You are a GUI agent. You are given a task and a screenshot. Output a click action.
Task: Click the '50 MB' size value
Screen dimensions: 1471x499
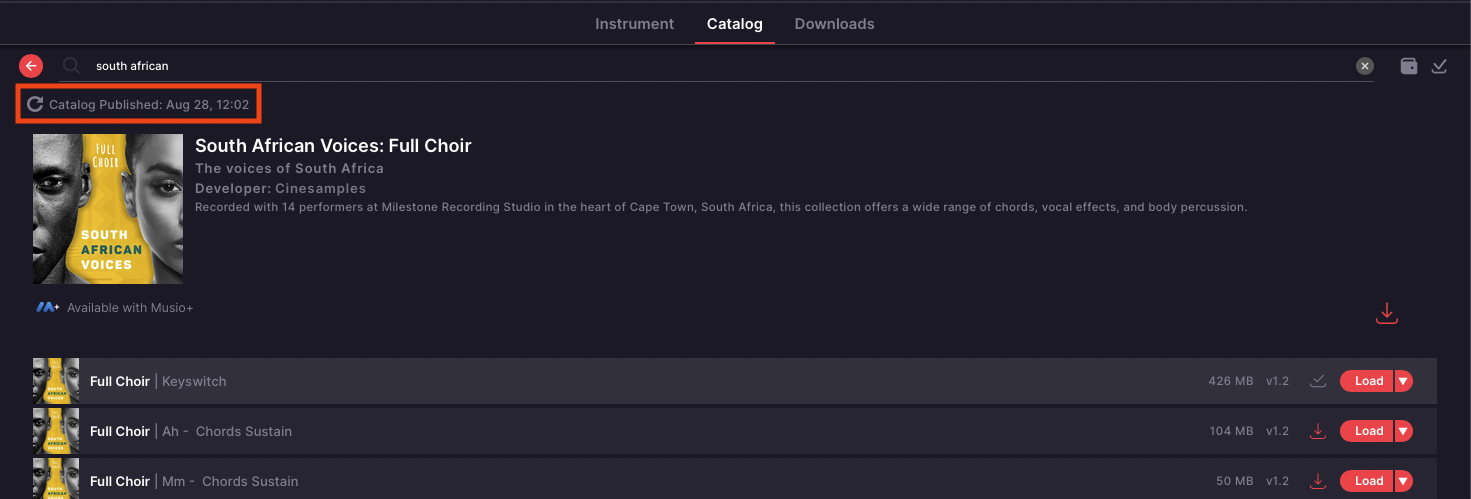click(1235, 481)
